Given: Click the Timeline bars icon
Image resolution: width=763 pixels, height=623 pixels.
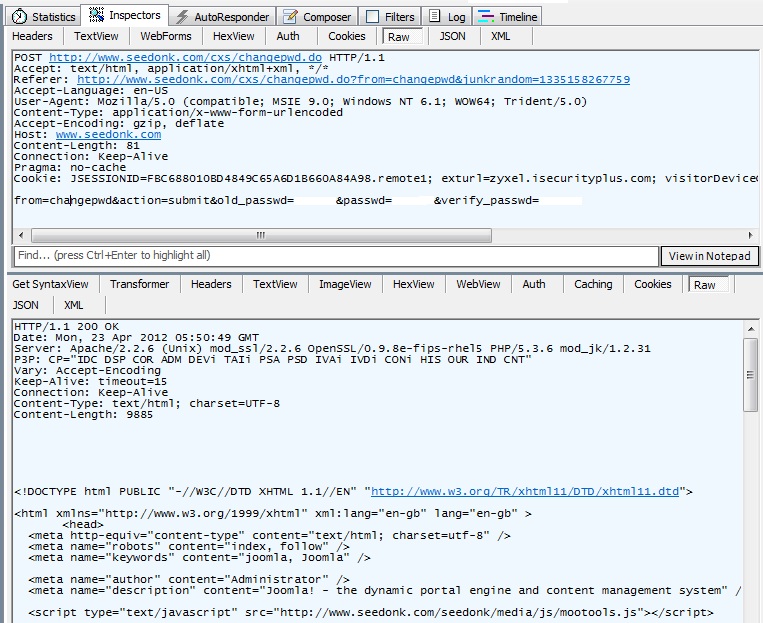Looking at the screenshot, I should point(486,17).
